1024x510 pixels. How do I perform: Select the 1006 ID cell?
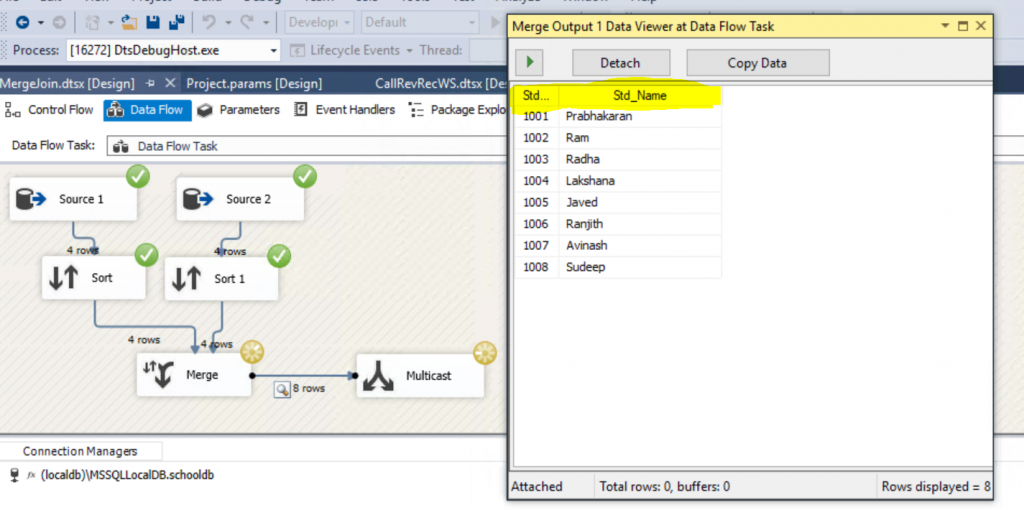(537, 224)
